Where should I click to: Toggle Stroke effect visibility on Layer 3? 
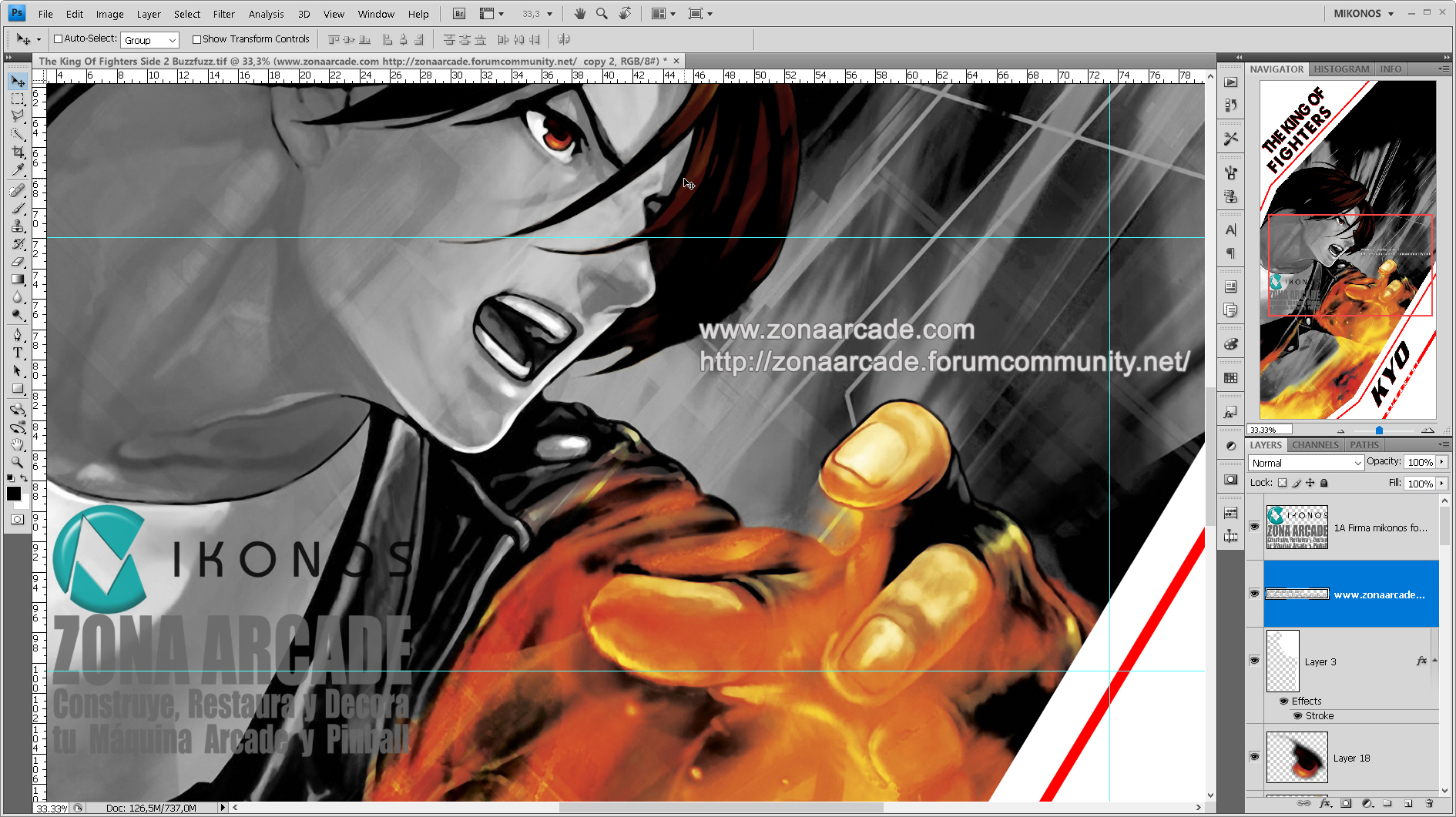coord(1297,715)
